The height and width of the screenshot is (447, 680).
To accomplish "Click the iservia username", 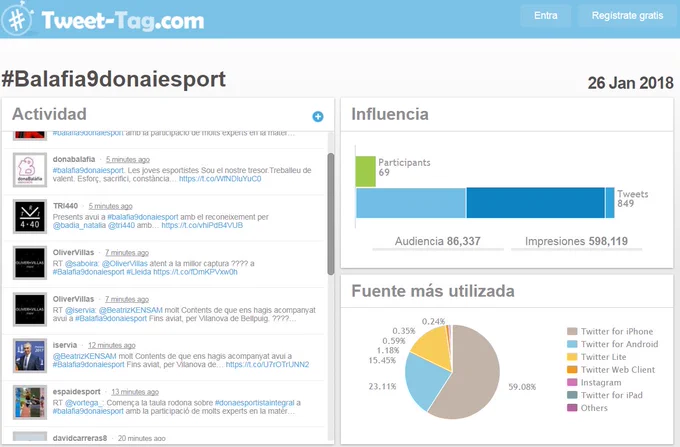I will click(65, 345).
